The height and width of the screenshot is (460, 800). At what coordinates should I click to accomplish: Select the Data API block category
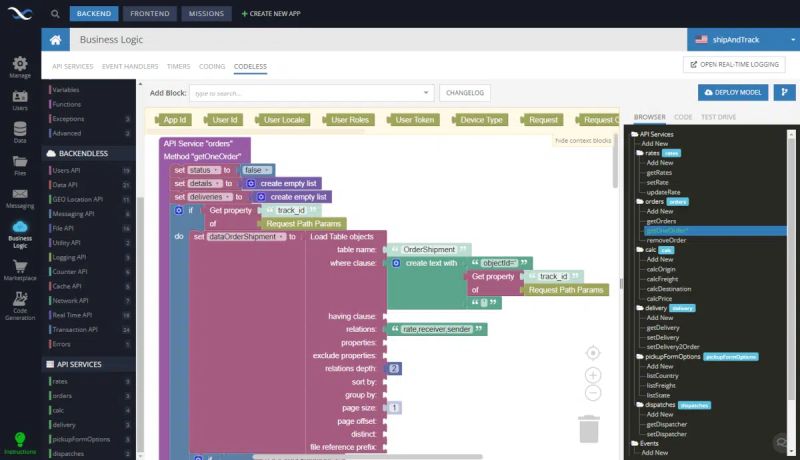(x=65, y=185)
